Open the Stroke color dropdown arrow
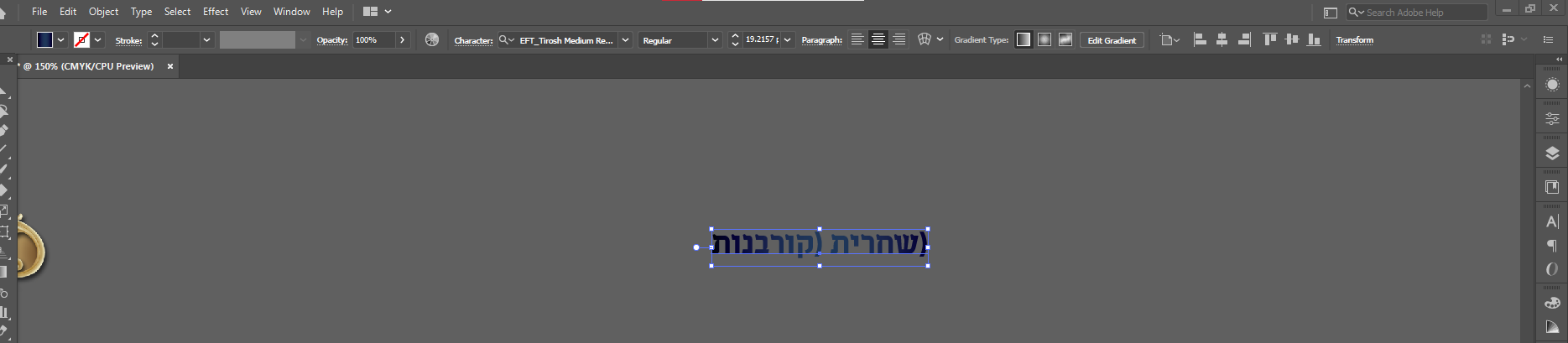 click(x=98, y=39)
